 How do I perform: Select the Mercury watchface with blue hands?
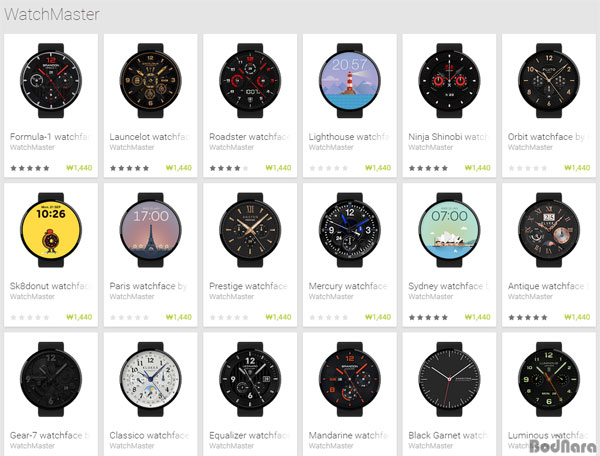[x=349, y=230]
